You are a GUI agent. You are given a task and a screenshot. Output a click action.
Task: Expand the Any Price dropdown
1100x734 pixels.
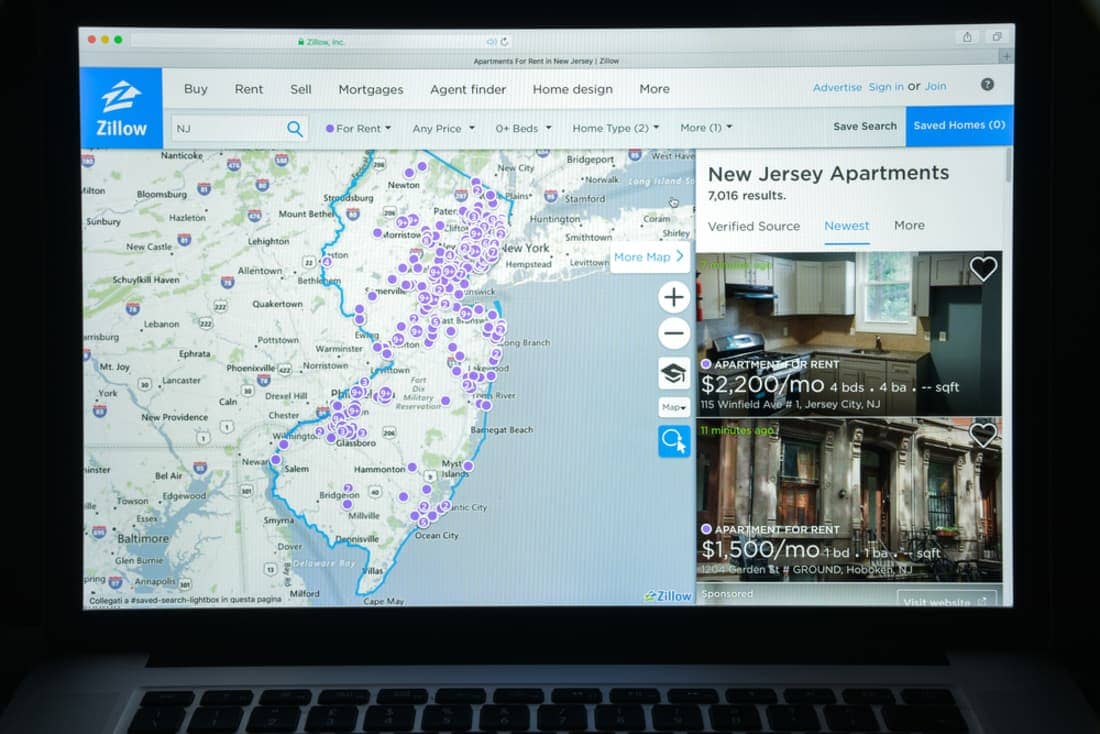pyautogui.click(x=443, y=128)
